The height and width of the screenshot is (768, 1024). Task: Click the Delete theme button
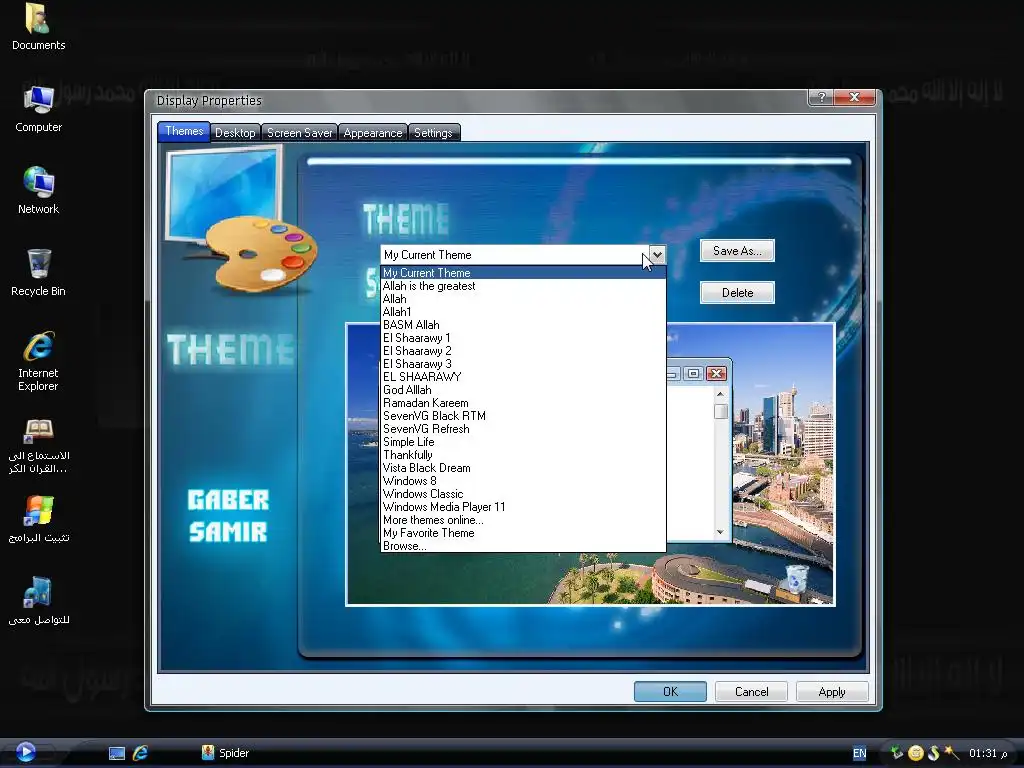pos(737,293)
